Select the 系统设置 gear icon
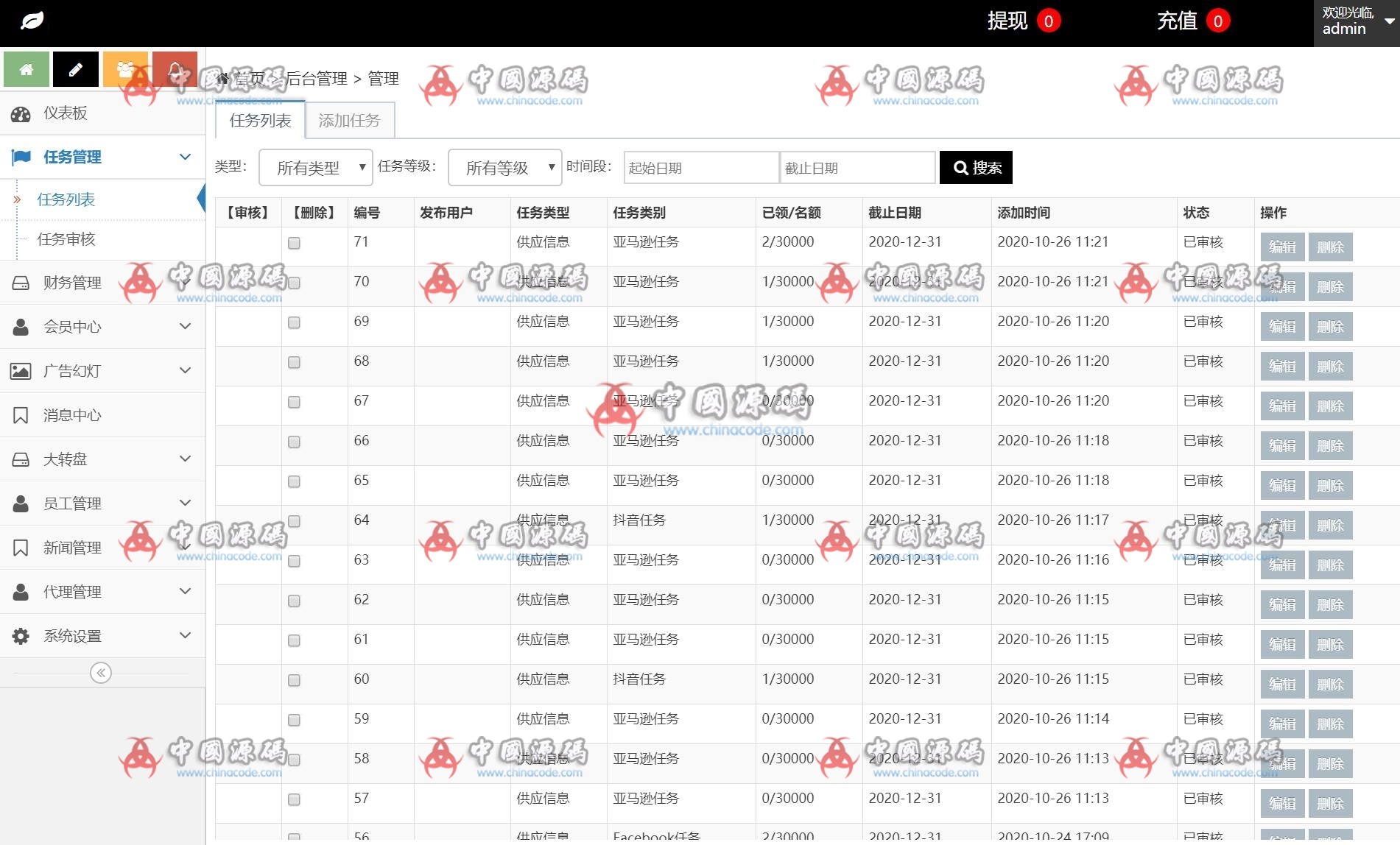 pyautogui.click(x=21, y=635)
